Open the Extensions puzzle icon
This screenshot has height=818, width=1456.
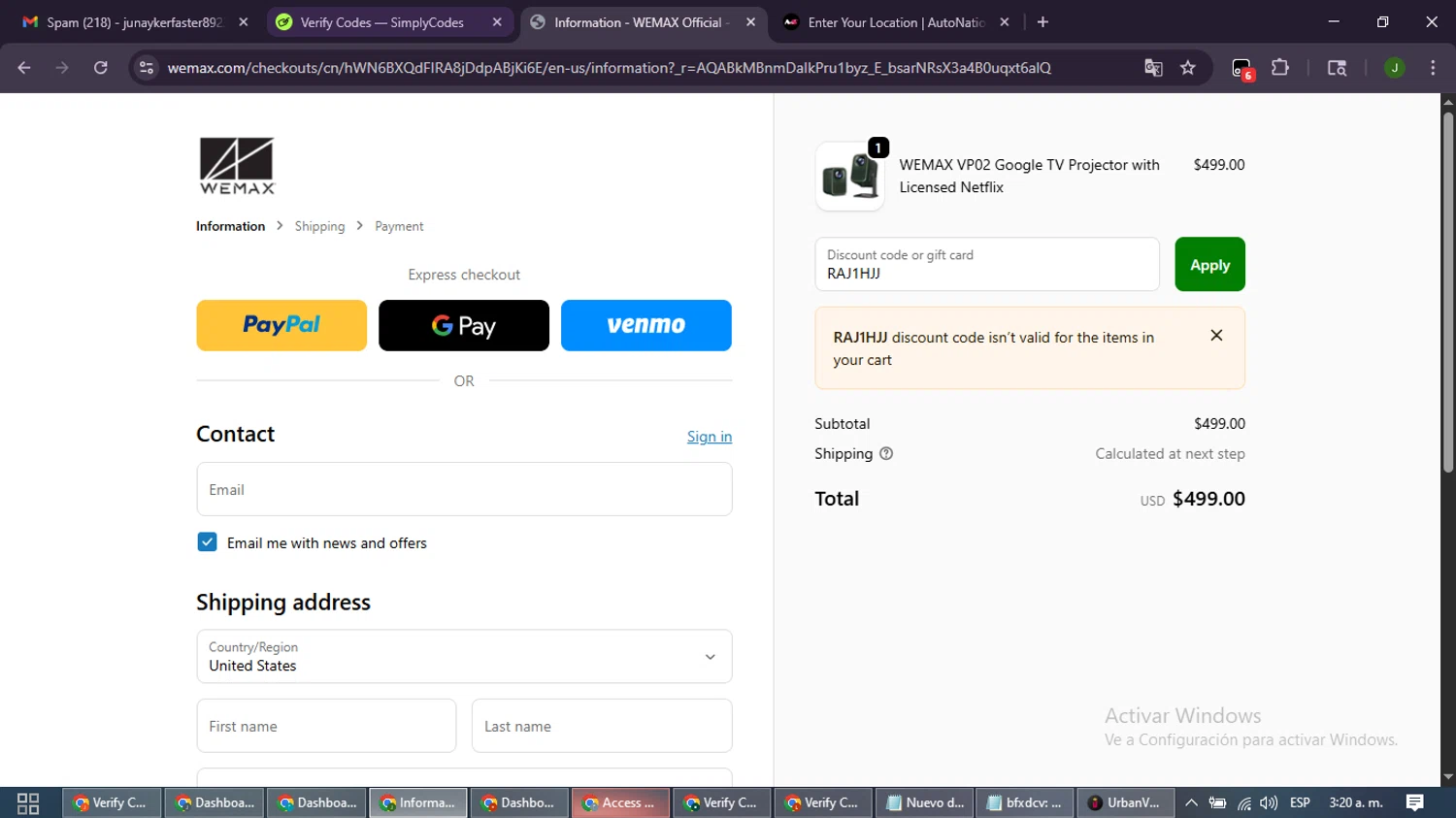click(x=1280, y=68)
